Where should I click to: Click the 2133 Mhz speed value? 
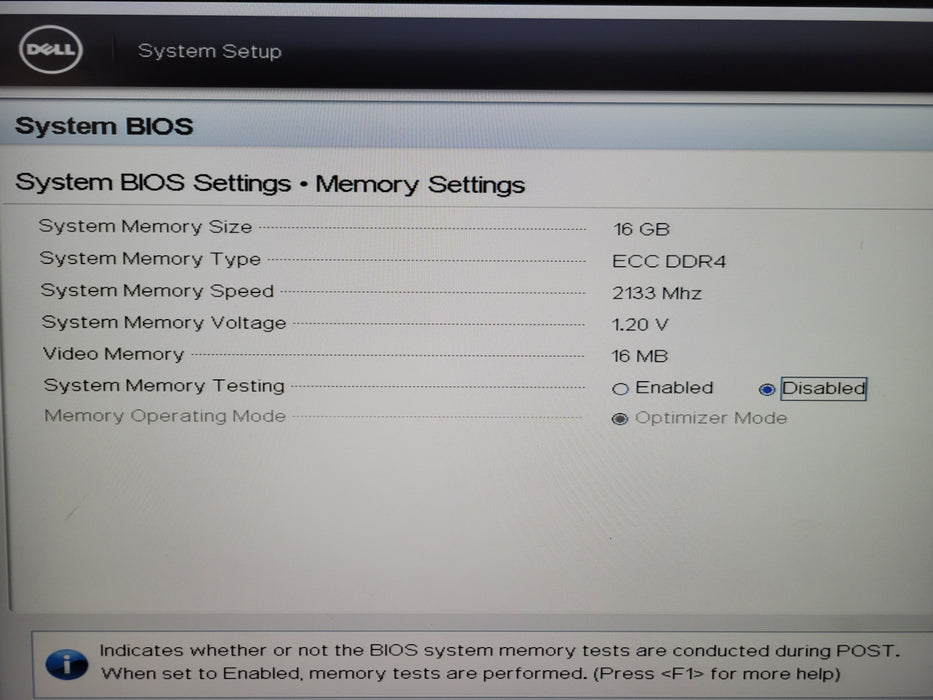point(657,293)
